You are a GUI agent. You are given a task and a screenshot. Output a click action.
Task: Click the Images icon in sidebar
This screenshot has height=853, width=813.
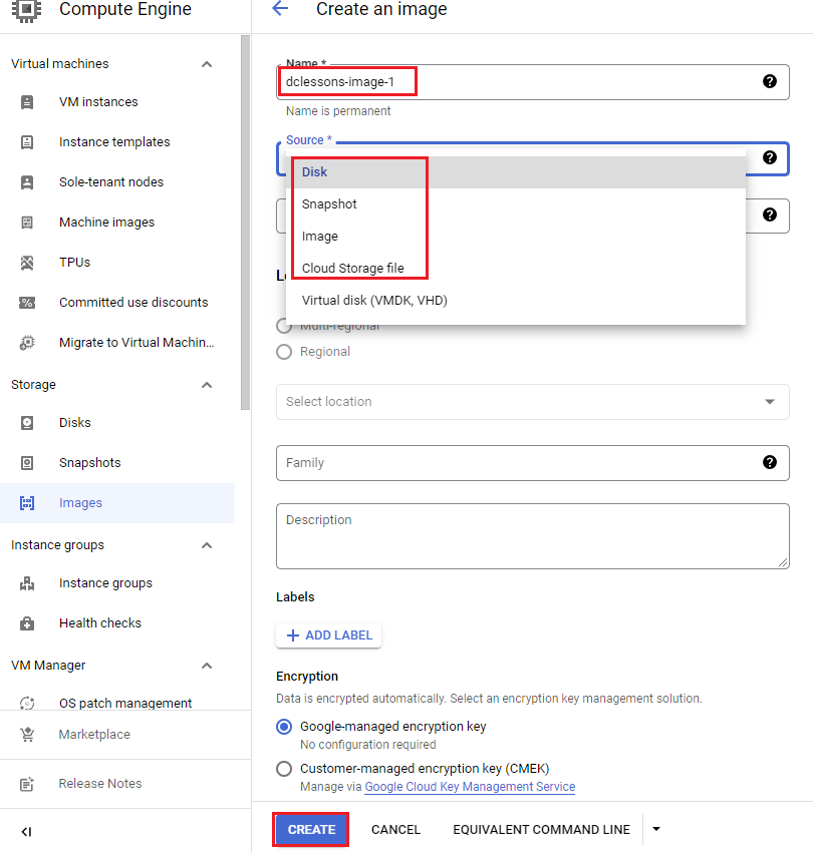click(27, 503)
